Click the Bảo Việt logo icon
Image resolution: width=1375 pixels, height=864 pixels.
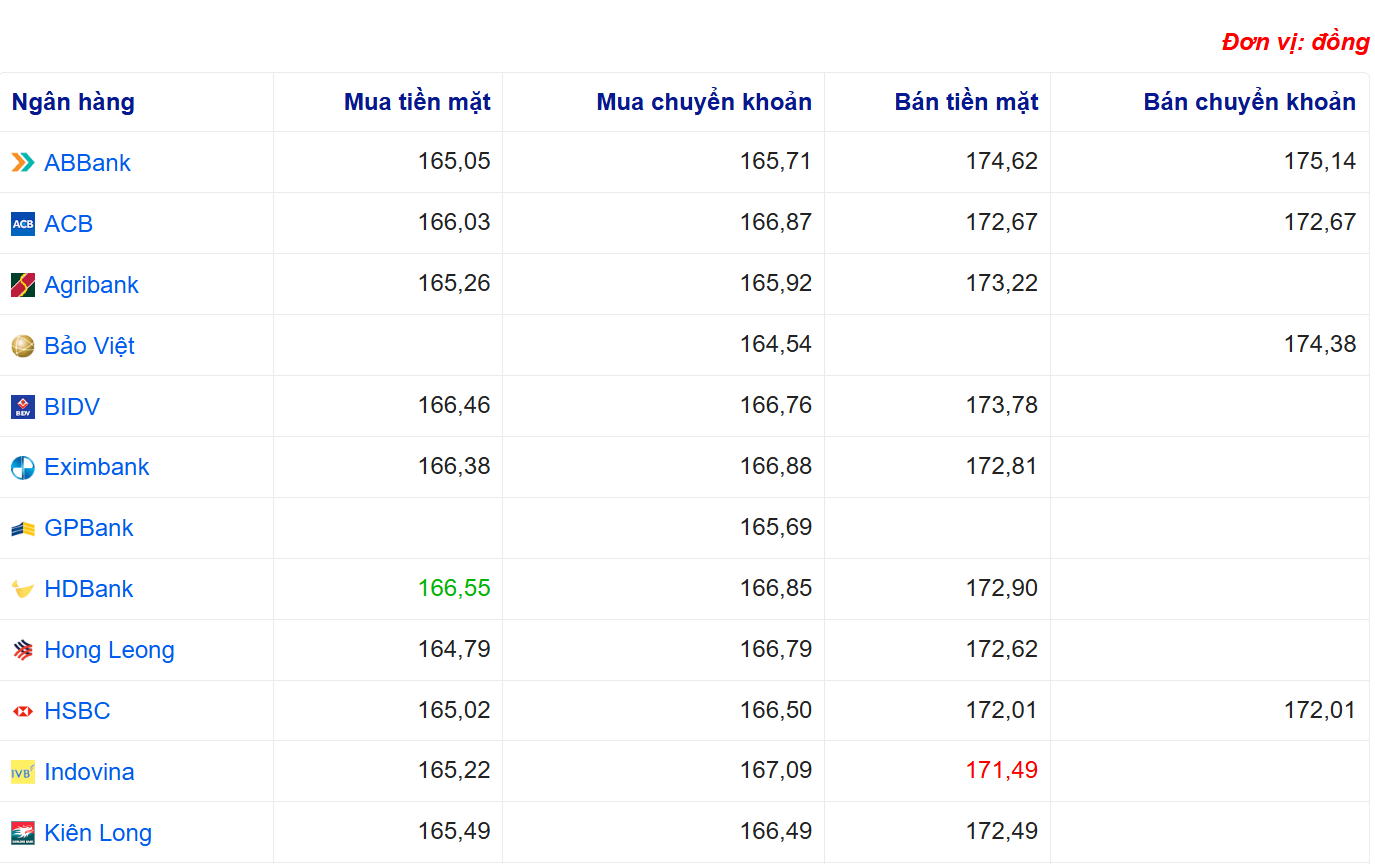pyautogui.click(x=23, y=346)
